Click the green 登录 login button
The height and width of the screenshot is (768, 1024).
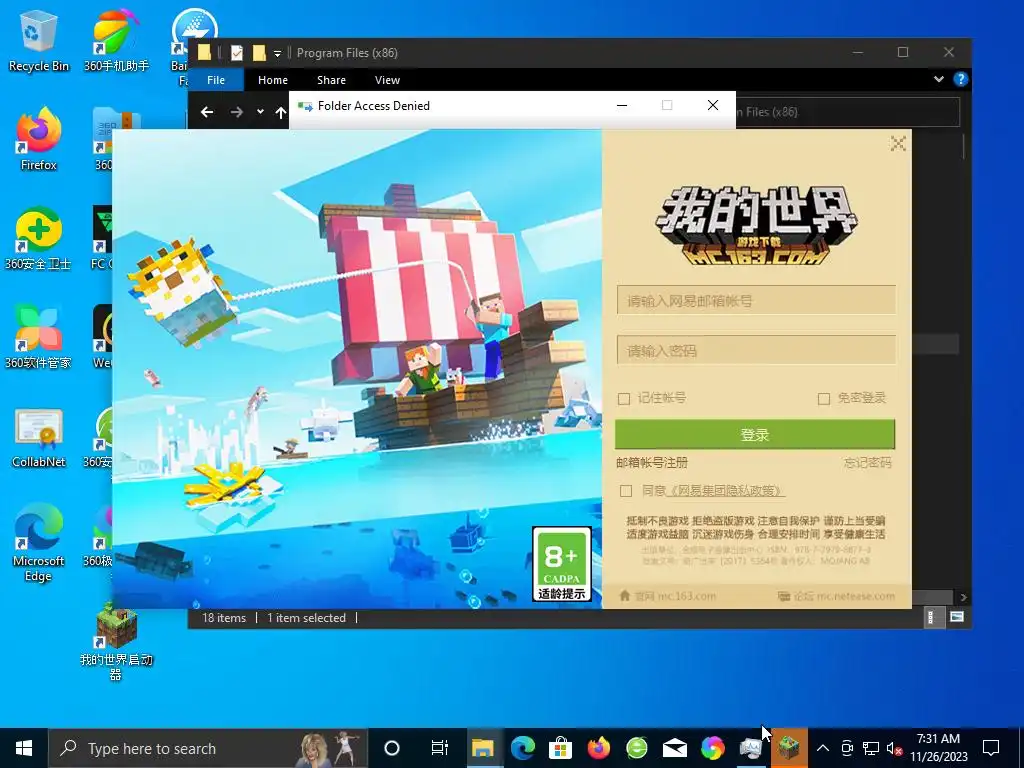(x=755, y=434)
